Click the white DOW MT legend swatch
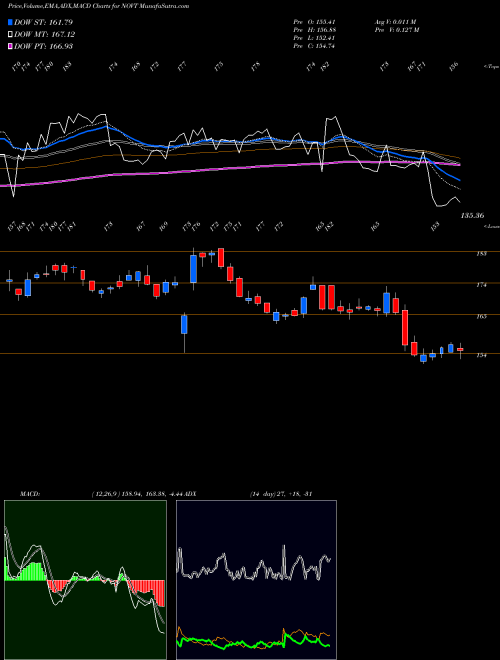 [x=10, y=34]
